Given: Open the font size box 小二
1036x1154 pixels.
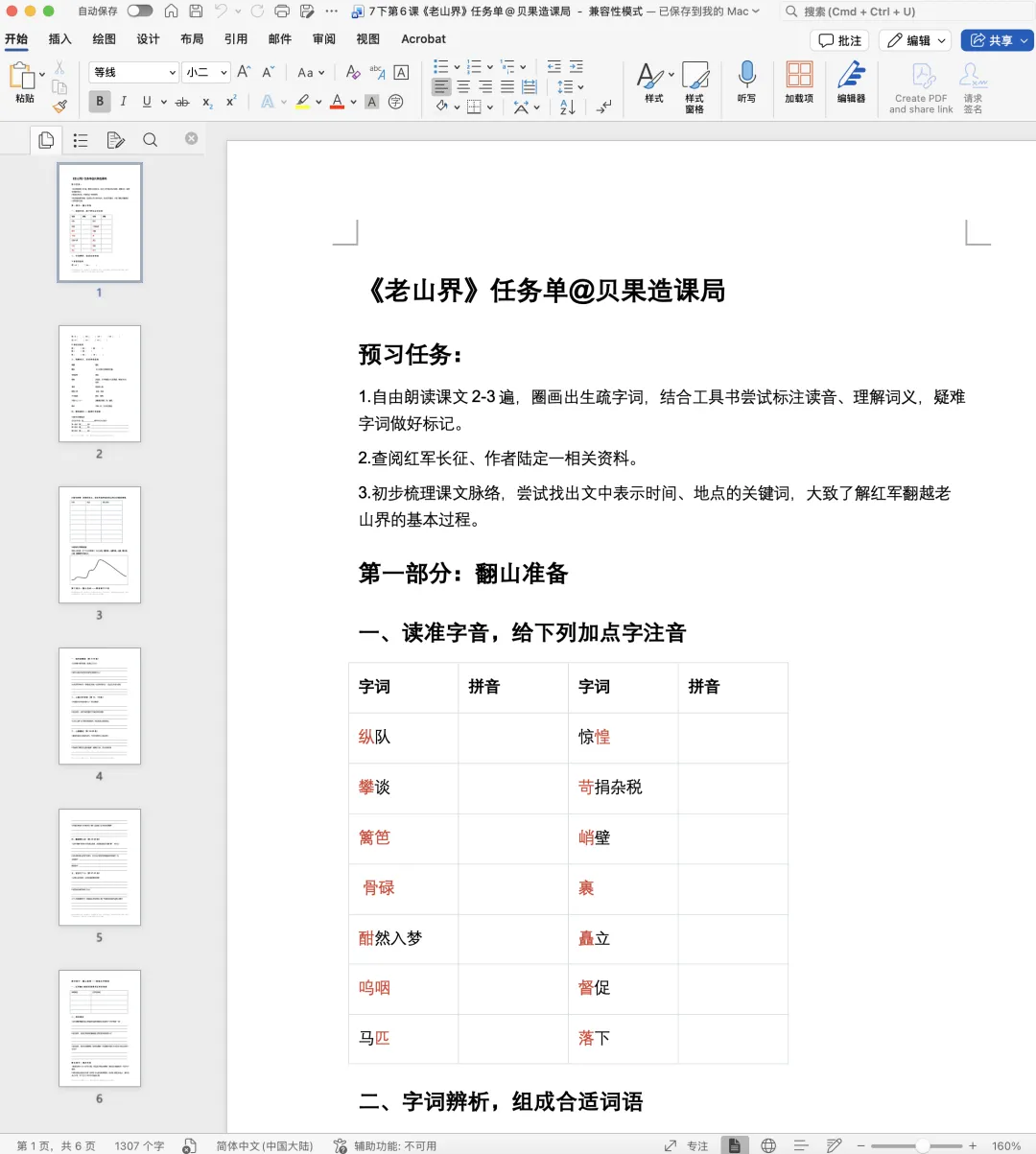Looking at the screenshot, I should click(206, 72).
